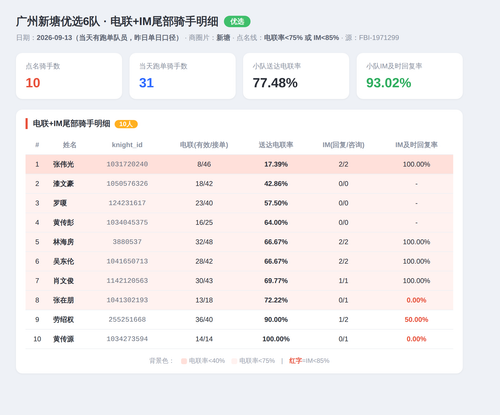Screen dimensions: 500x415
Task: Click knight id 255251668
Action: click(127, 319)
